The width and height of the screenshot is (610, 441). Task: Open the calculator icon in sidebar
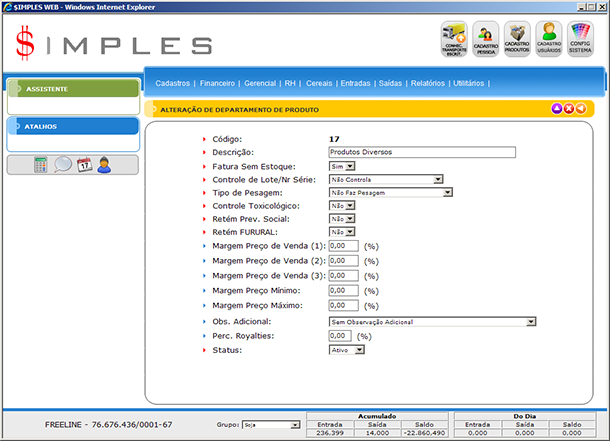tap(41, 165)
